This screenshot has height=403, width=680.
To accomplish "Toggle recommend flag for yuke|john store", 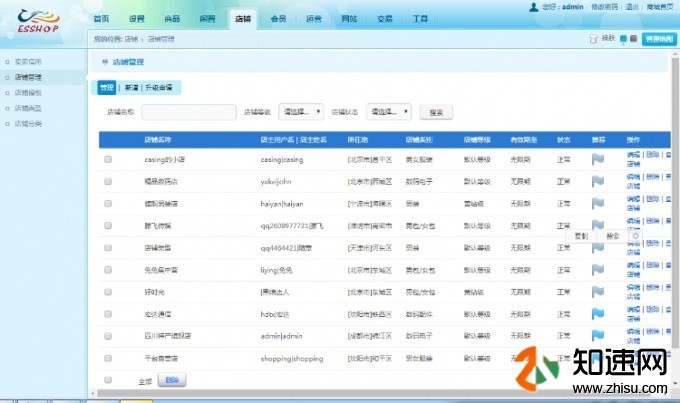I will (x=598, y=181).
